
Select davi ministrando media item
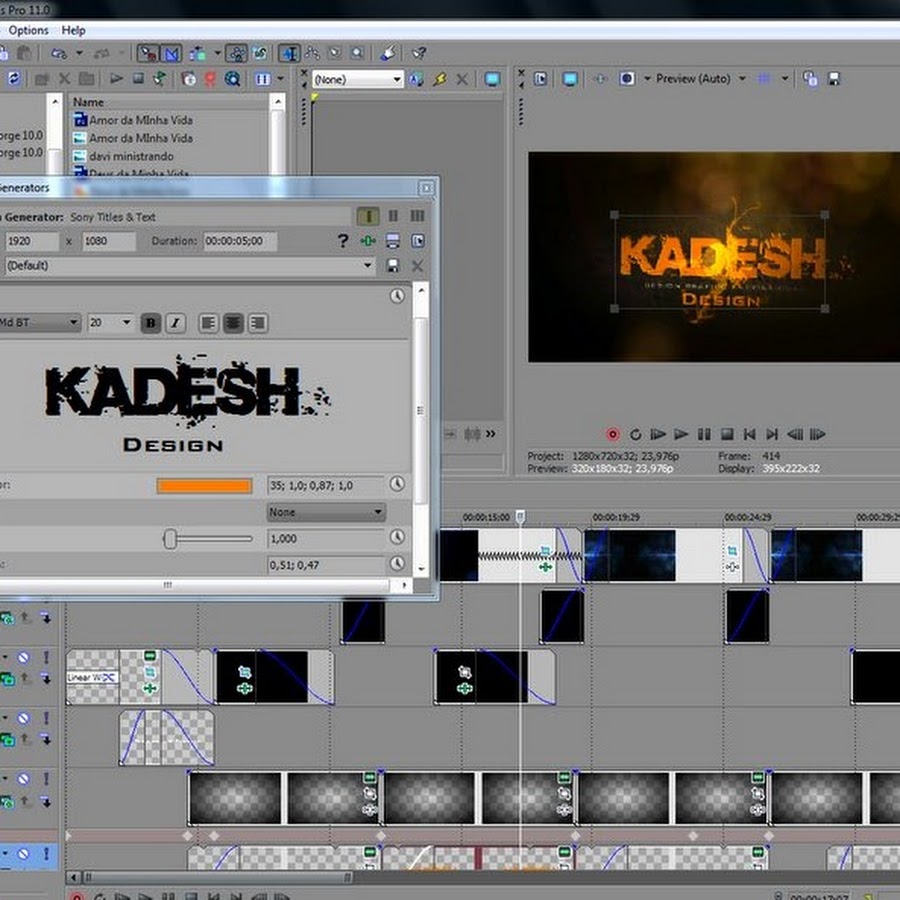[x=123, y=156]
